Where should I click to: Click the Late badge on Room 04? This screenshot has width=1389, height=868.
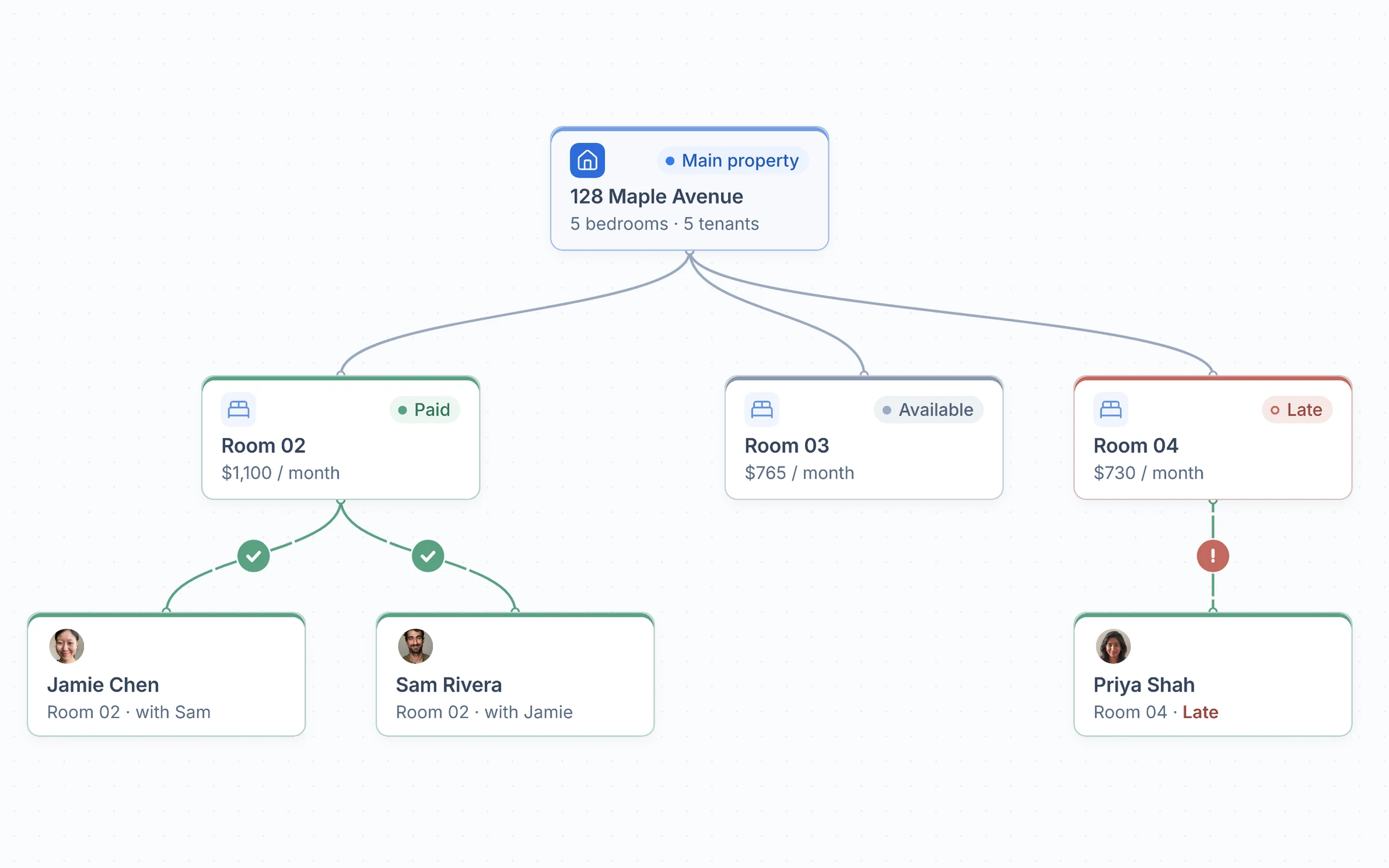[x=1297, y=410]
